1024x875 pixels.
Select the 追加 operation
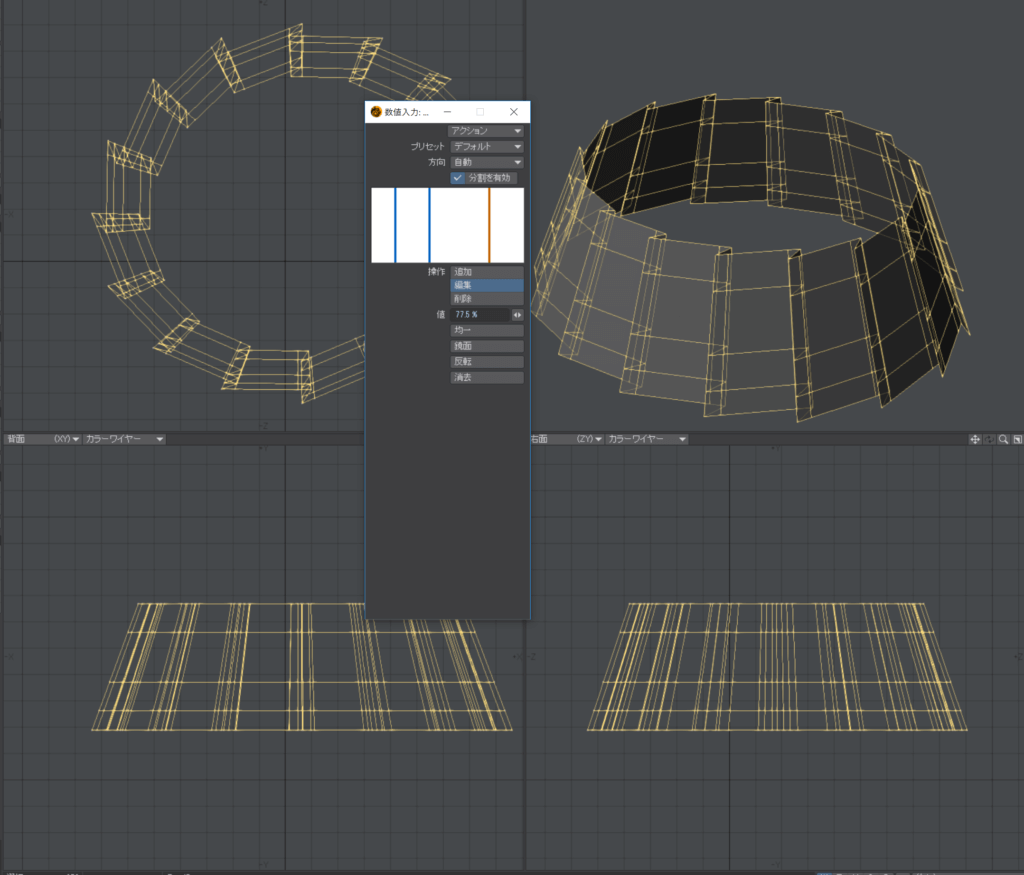pos(487,272)
